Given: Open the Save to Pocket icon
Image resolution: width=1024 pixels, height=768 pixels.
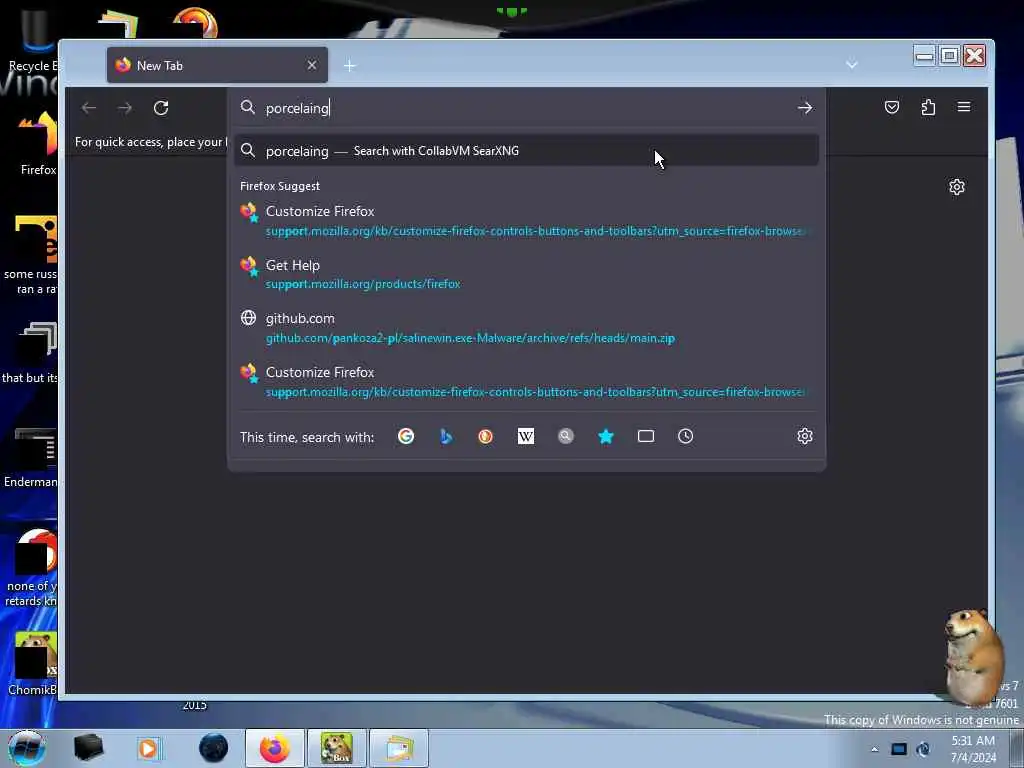Looking at the screenshot, I should [x=891, y=107].
